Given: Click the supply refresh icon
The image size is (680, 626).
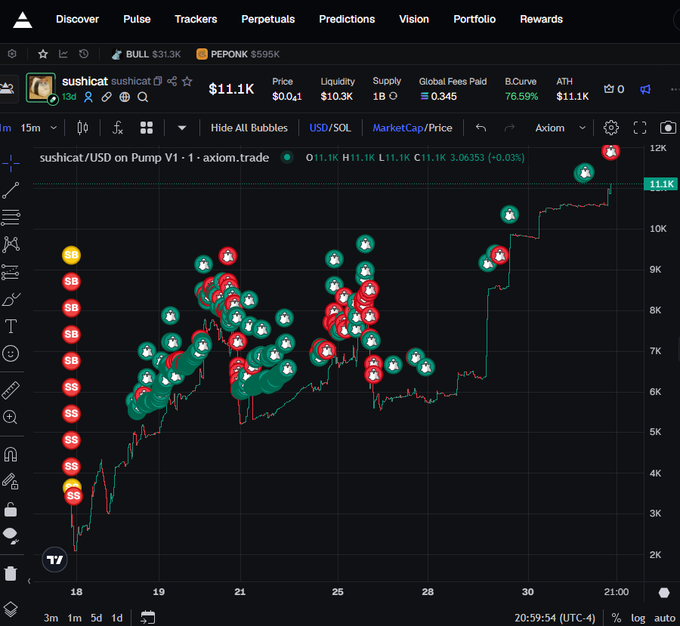Looking at the screenshot, I should pyautogui.click(x=393, y=96).
